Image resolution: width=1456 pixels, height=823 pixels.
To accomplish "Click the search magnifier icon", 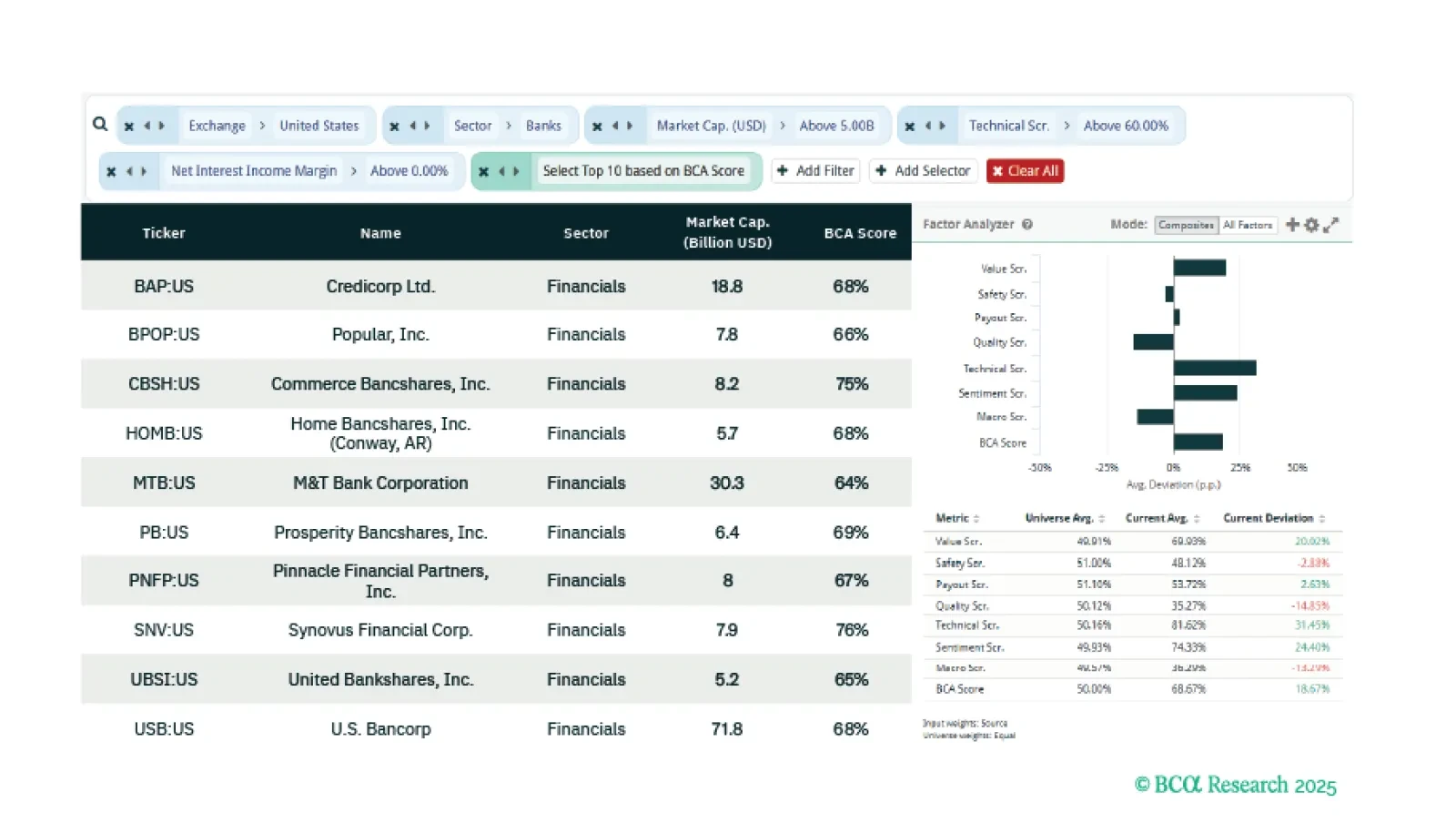I will 100,124.
